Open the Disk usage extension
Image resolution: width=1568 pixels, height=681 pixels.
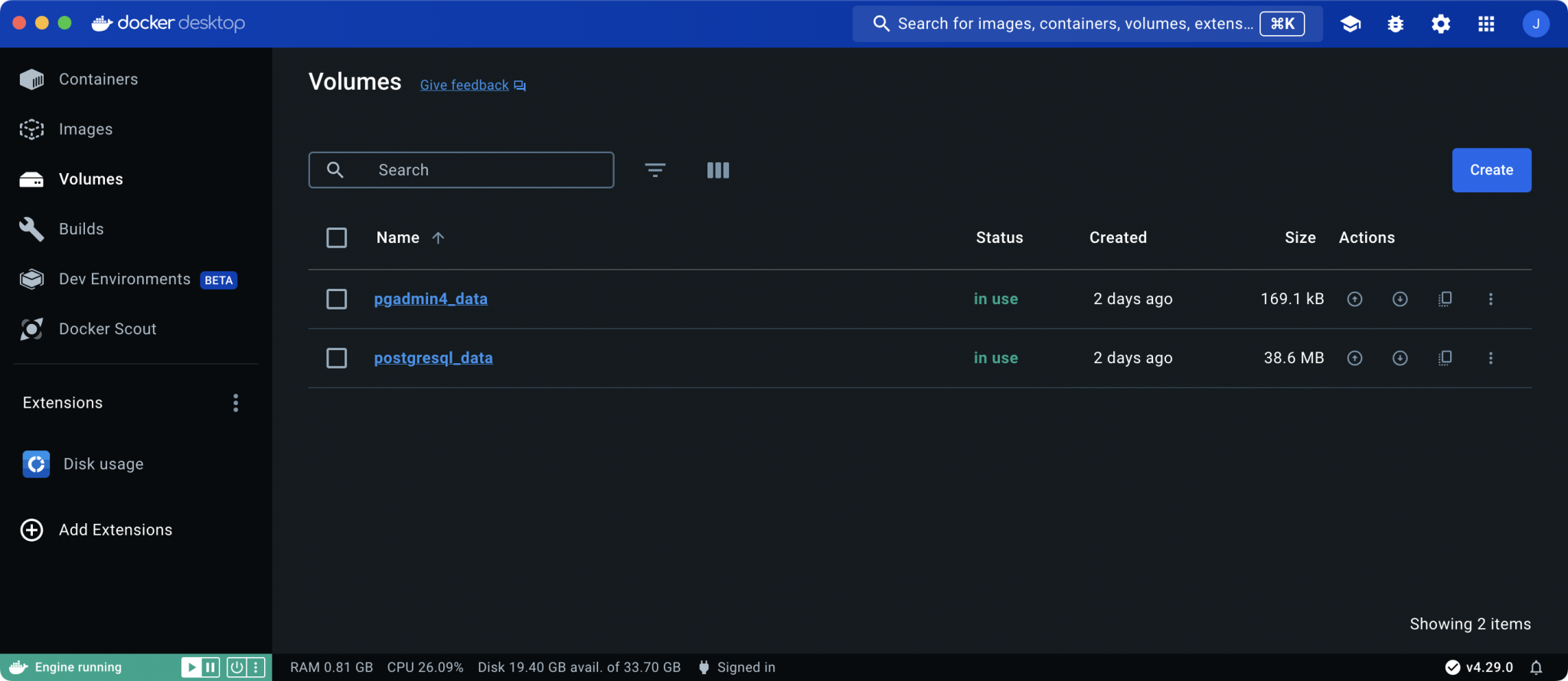[83, 464]
